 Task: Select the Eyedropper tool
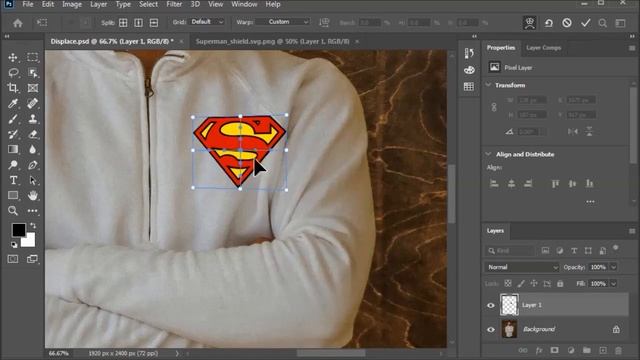[x=13, y=103]
